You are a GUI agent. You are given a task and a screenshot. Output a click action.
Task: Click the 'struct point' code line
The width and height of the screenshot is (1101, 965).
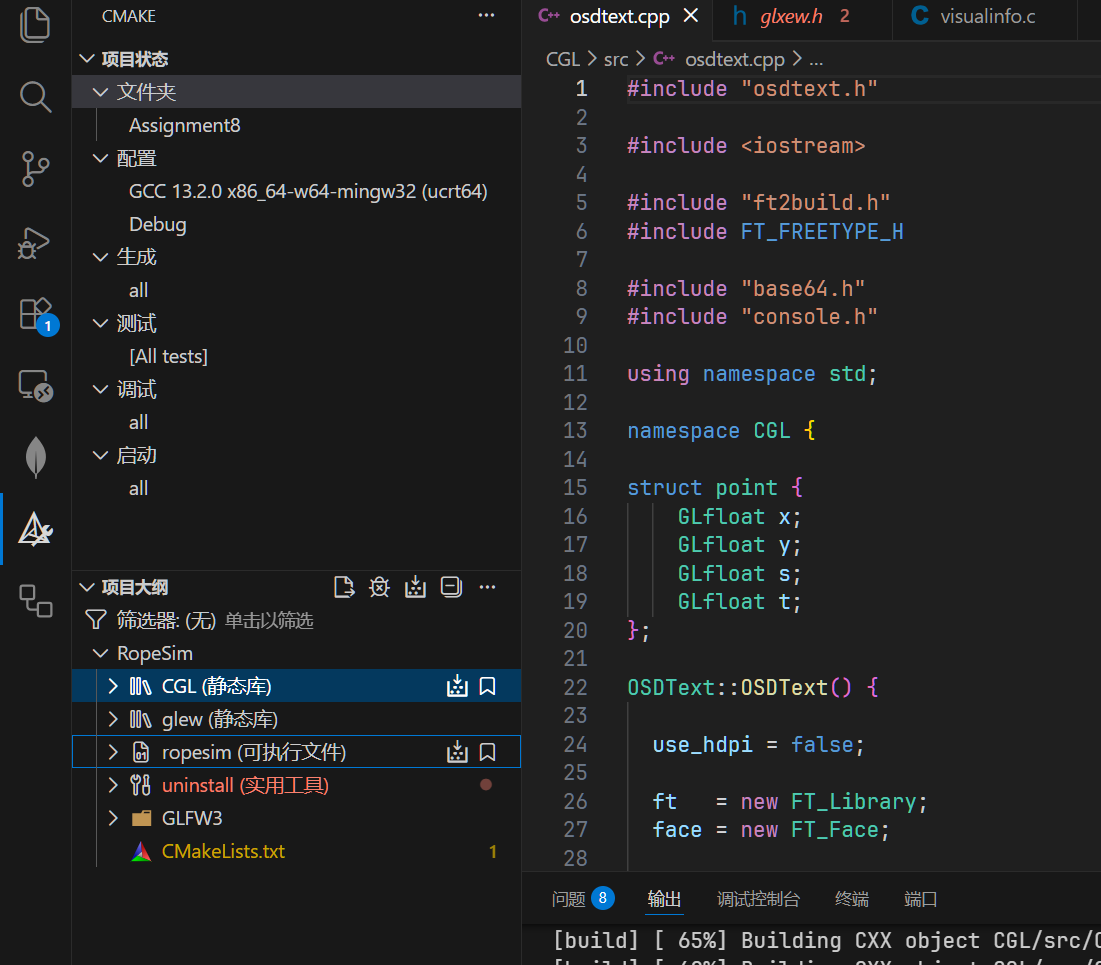click(x=715, y=487)
